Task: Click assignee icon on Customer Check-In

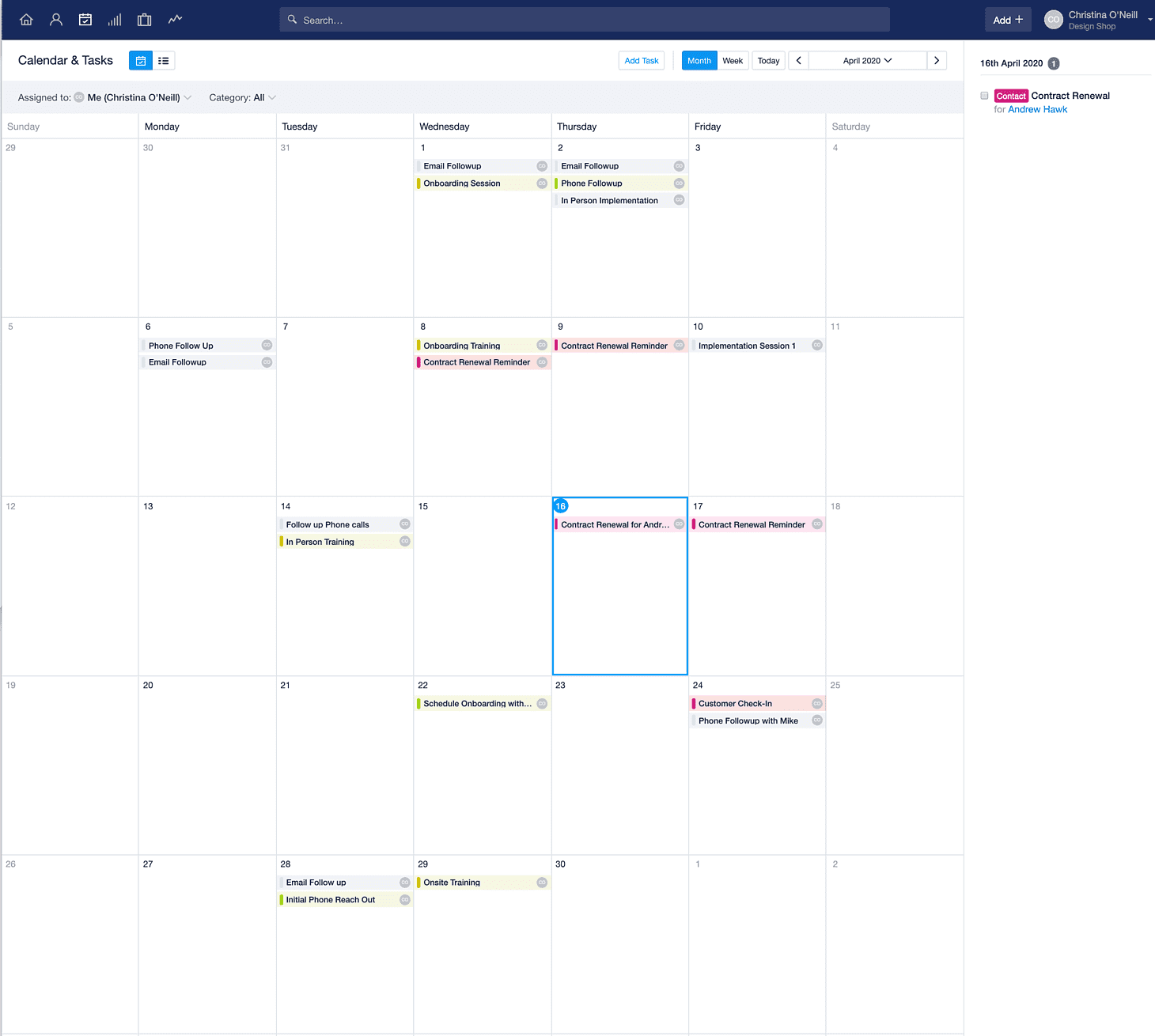Action: pyautogui.click(x=817, y=704)
